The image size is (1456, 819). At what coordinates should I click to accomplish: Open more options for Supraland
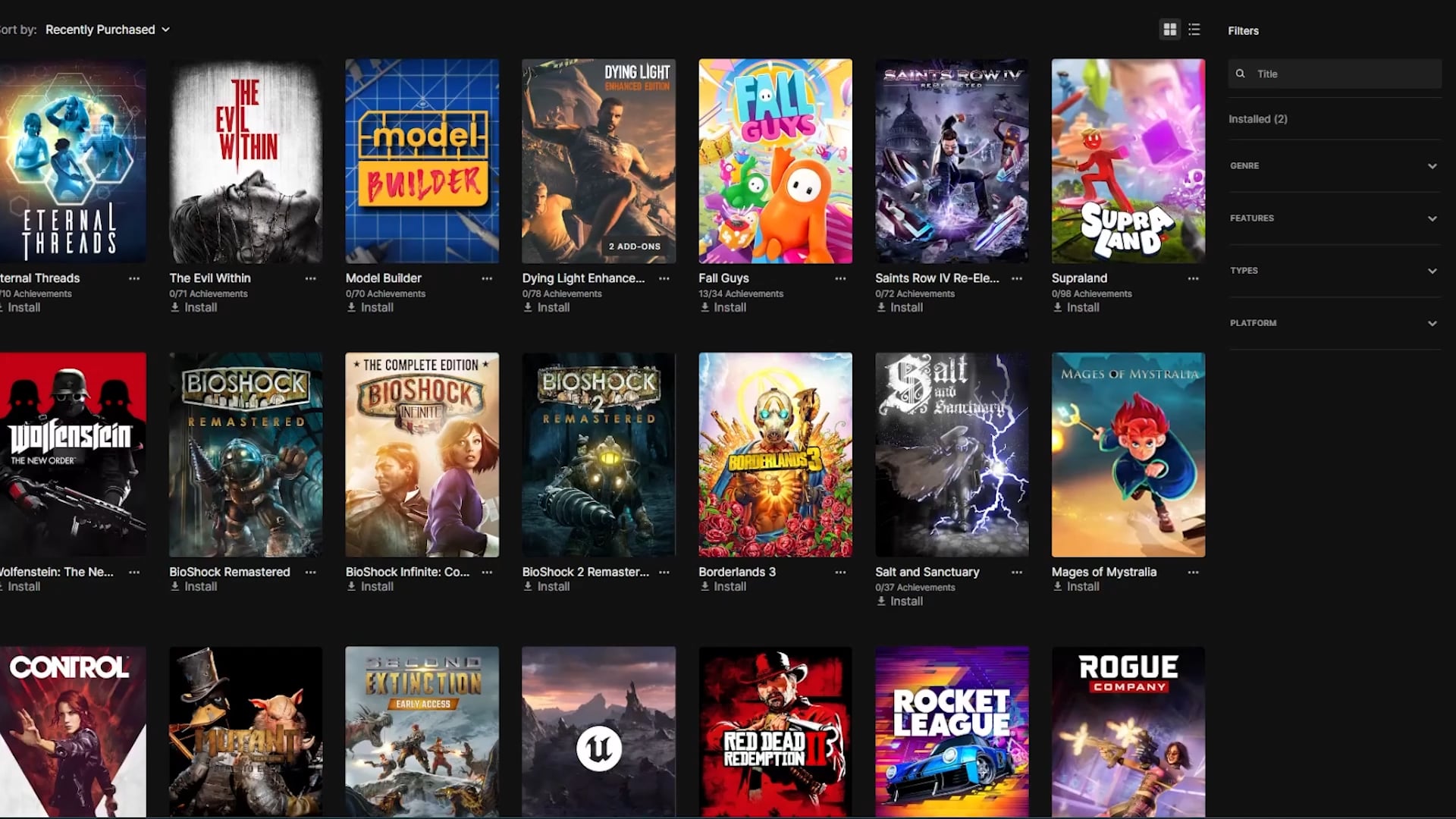tap(1194, 278)
